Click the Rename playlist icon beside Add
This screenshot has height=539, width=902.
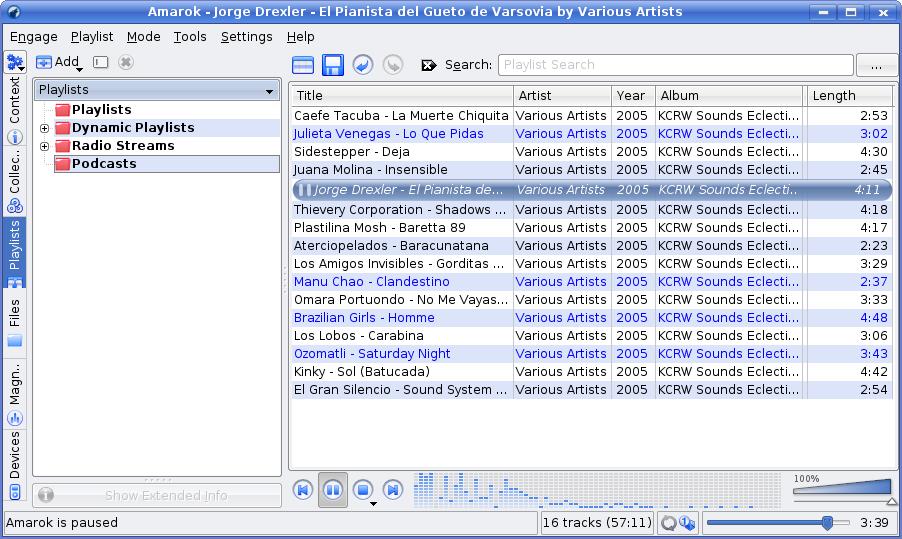(100, 62)
